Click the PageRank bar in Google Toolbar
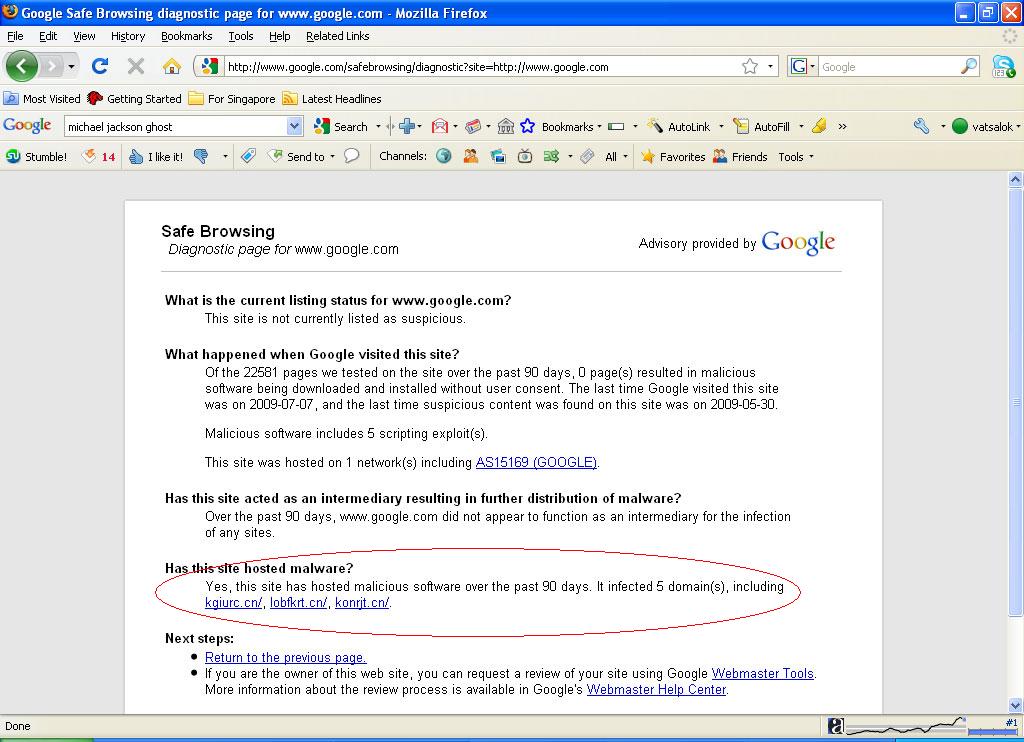Image resolution: width=1024 pixels, height=742 pixels. click(616, 127)
